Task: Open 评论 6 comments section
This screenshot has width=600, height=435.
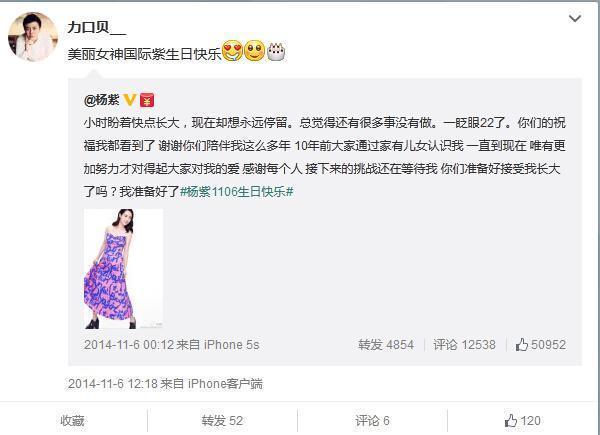Action: click(372, 421)
